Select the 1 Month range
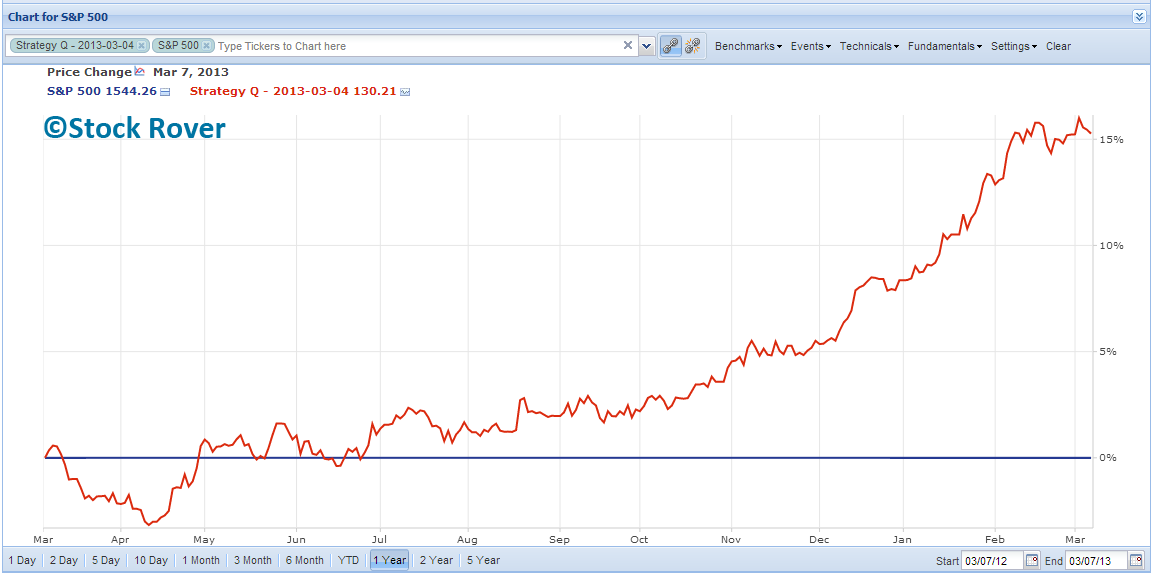The width and height of the screenshot is (1153, 574). click(x=201, y=560)
